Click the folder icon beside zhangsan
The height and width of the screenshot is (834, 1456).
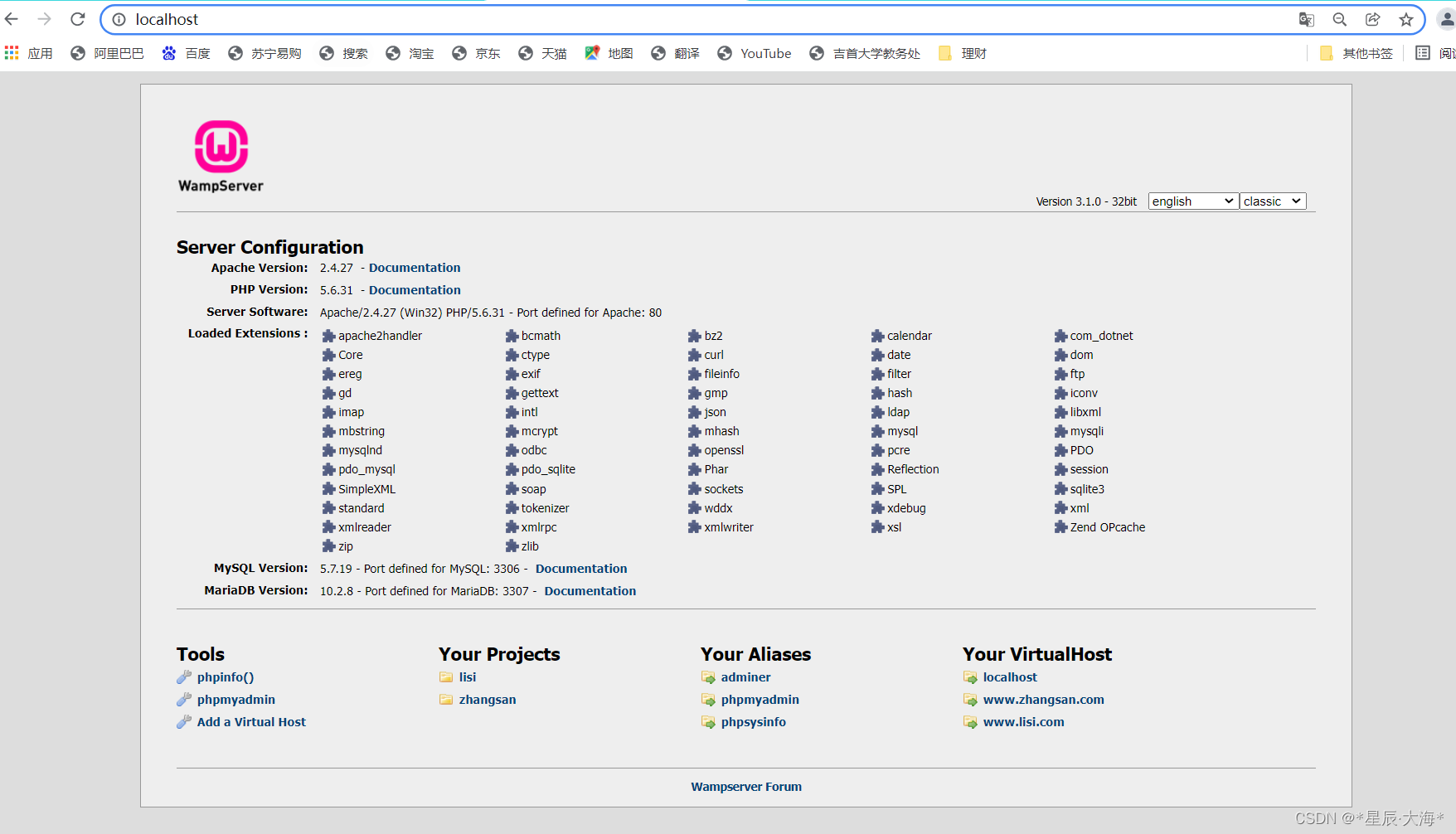pos(446,700)
